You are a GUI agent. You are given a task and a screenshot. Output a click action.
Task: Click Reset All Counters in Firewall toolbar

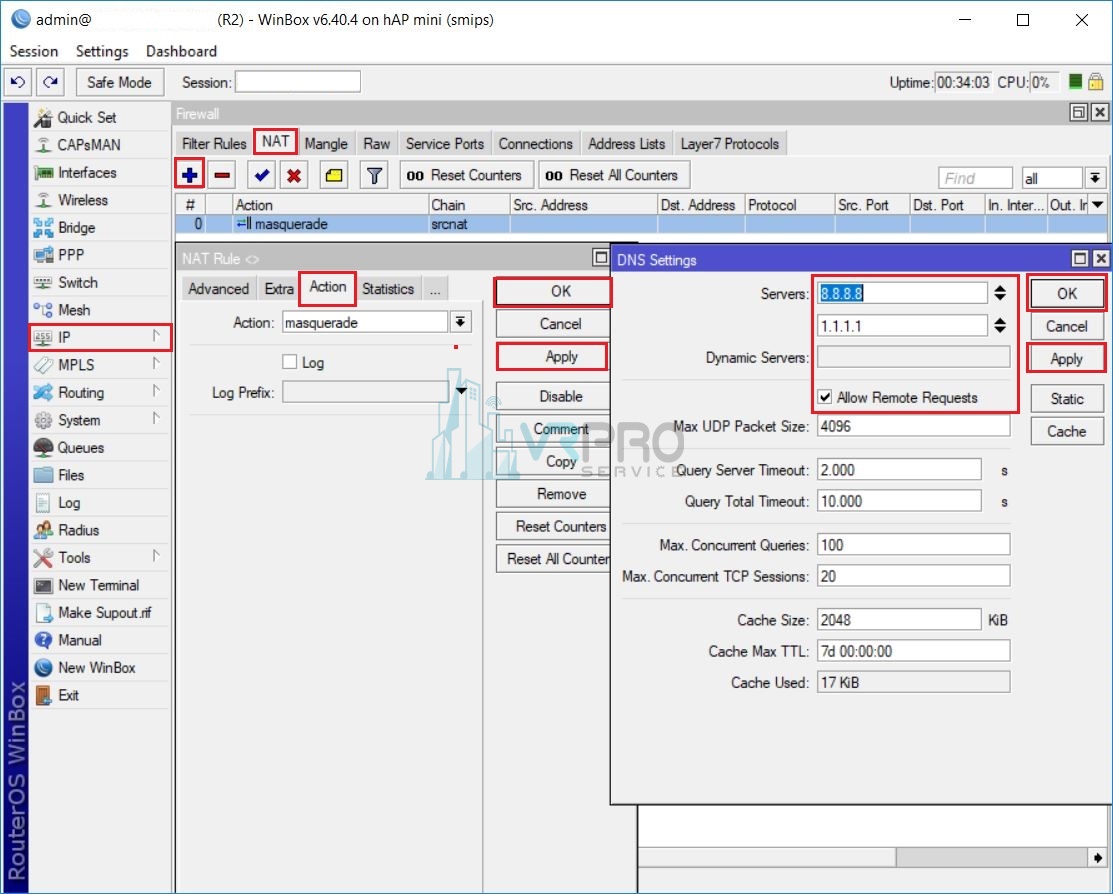point(613,175)
